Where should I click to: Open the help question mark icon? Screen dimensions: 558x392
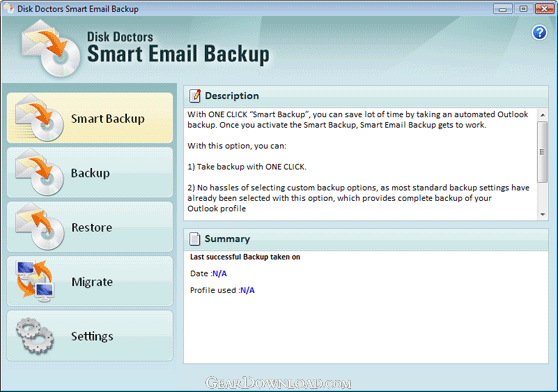pyautogui.click(x=539, y=33)
